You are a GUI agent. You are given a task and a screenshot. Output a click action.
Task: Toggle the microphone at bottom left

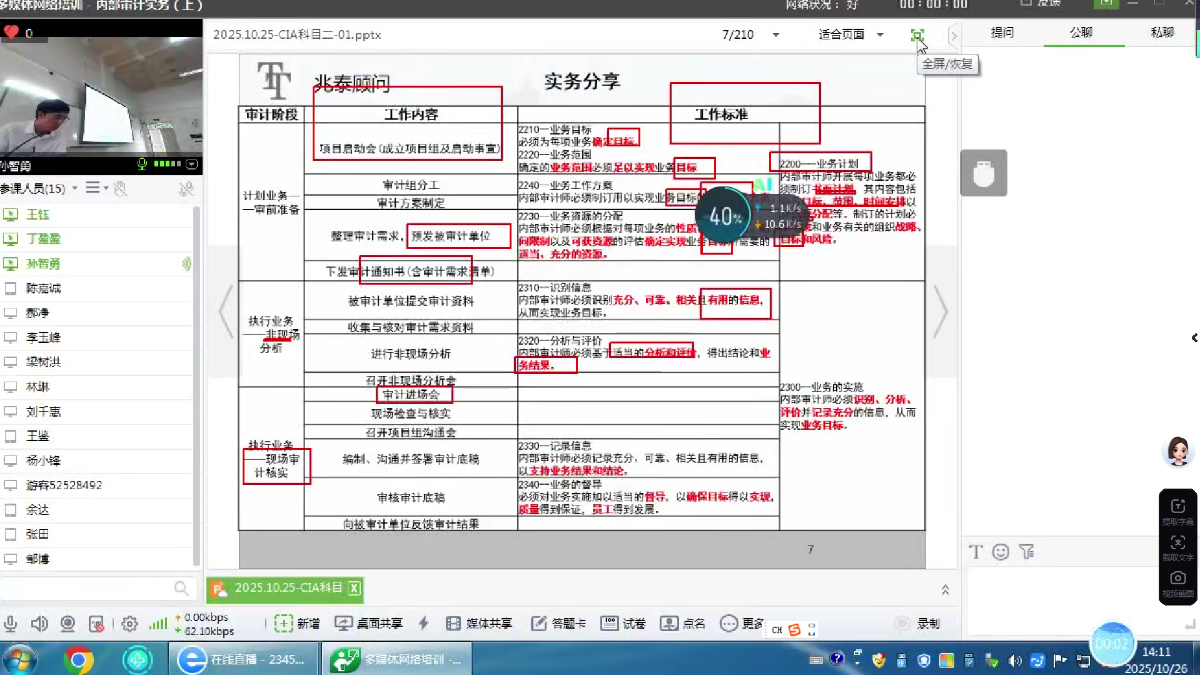[x=11, y=624]
